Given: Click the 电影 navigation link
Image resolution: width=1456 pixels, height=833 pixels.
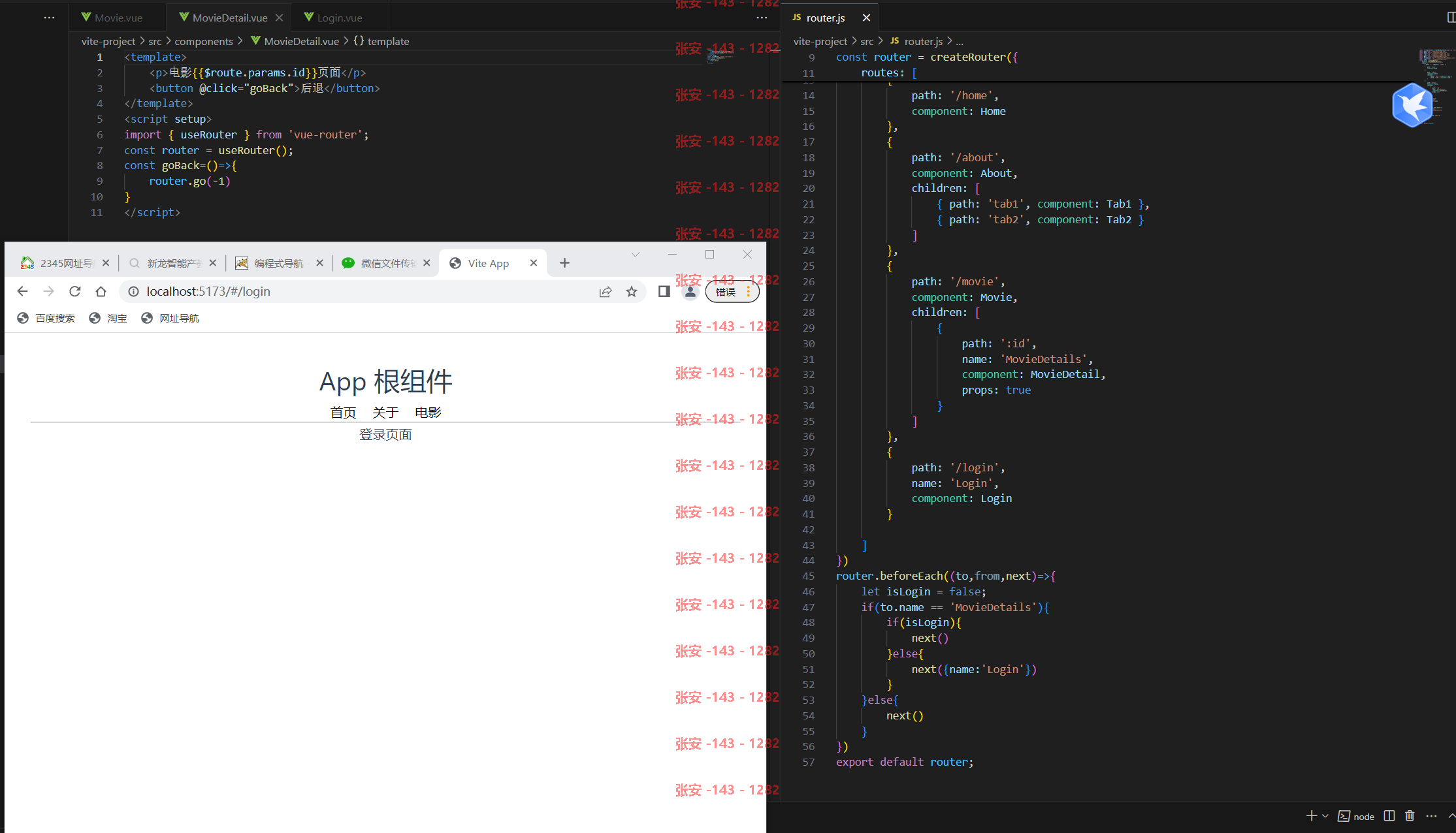Looking at the screenshot, I should point(428,413).
